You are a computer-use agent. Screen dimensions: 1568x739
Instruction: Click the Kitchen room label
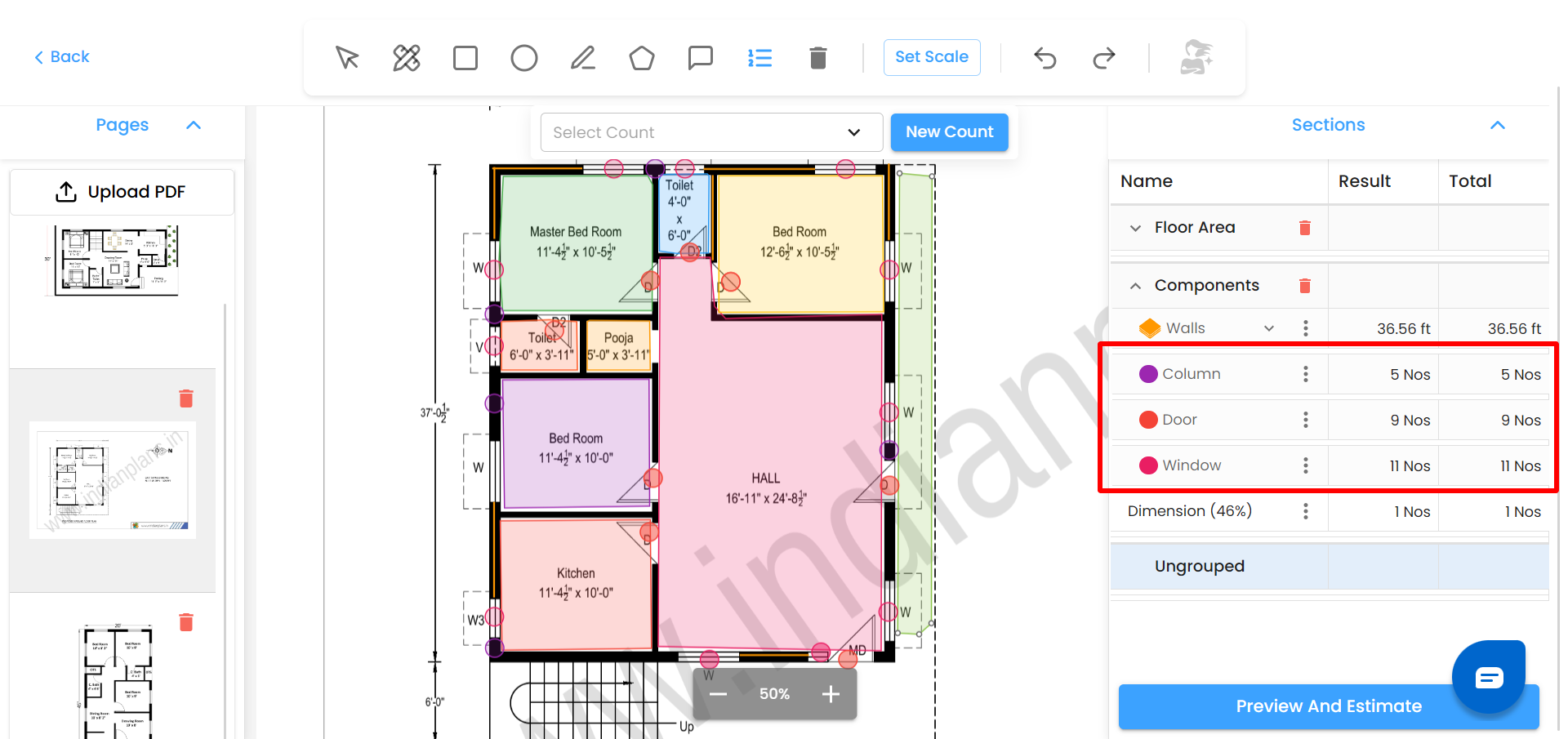pos(576,573)
